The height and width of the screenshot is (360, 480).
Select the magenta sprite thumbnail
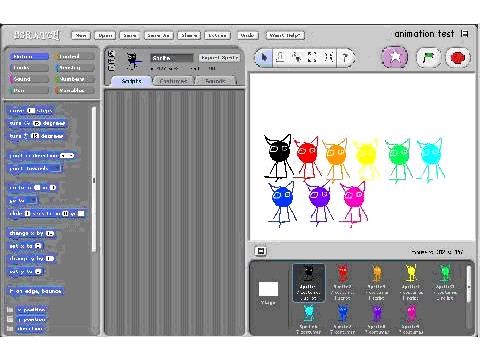point(411,319)
